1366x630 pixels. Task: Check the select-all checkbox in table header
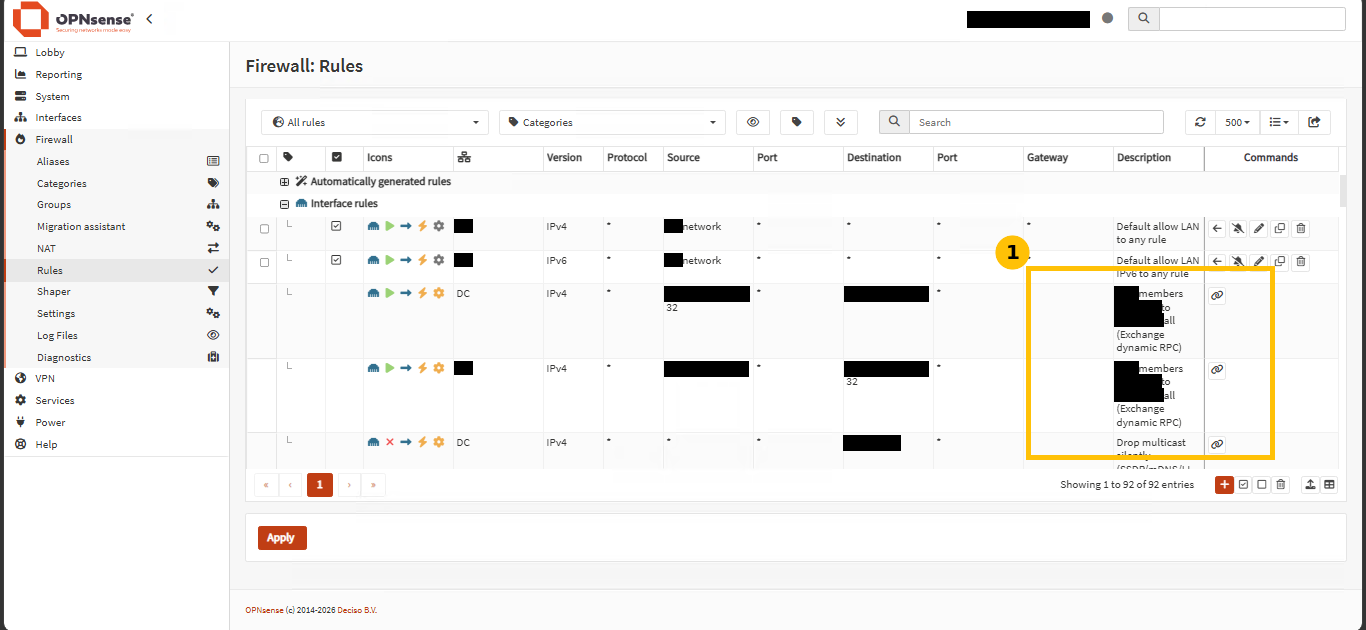coord(264,158)
